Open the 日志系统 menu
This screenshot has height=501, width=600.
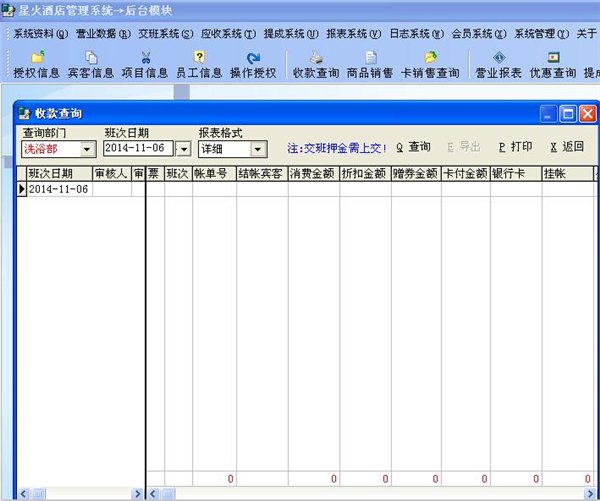click(x=417, y=34)
